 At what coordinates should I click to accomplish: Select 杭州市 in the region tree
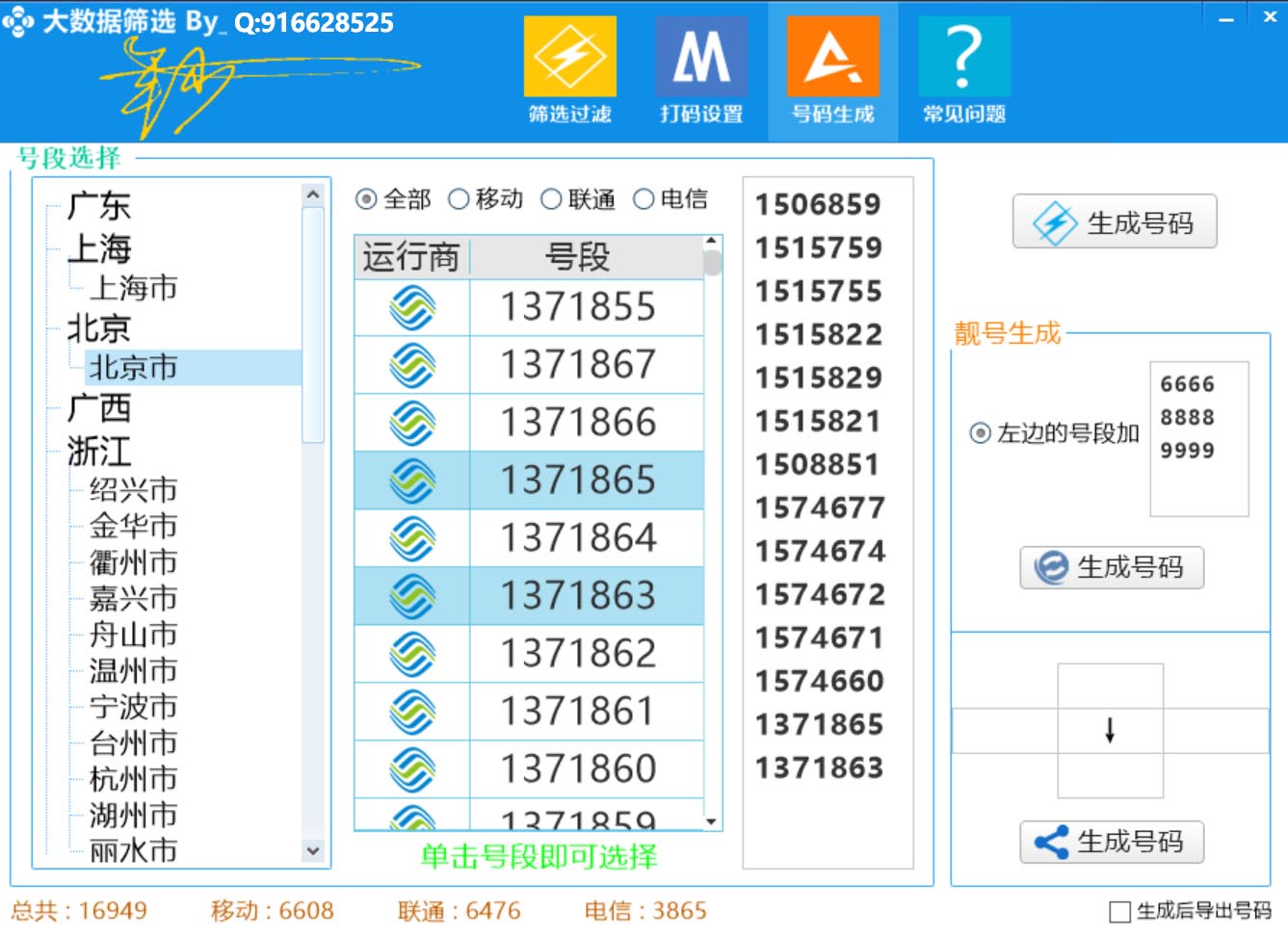(x=132, y=779)
